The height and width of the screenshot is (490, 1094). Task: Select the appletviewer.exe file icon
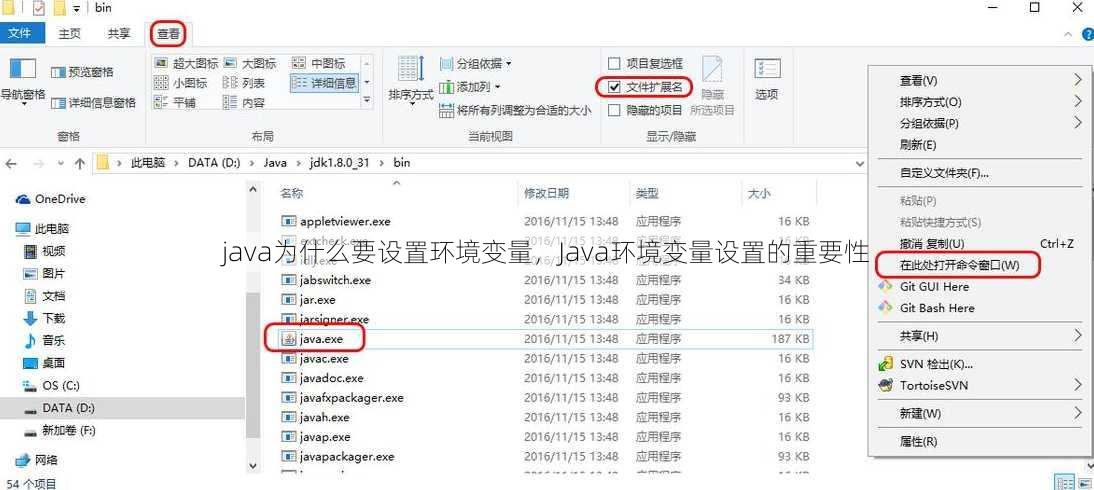[289, 221]
